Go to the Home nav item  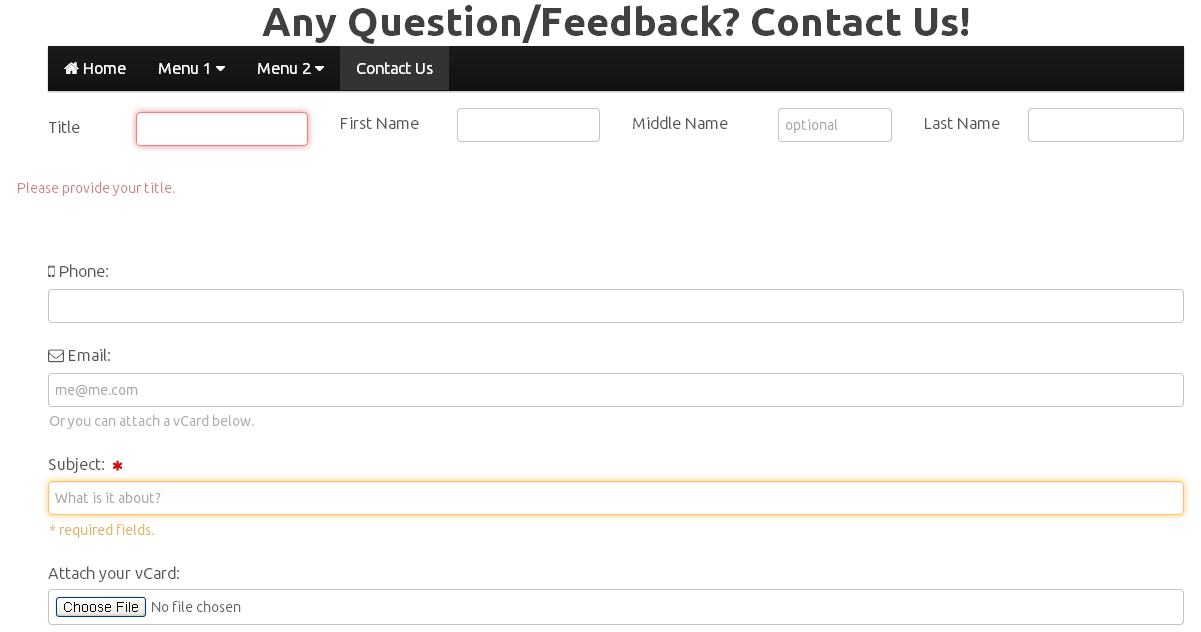coord(95,68)
